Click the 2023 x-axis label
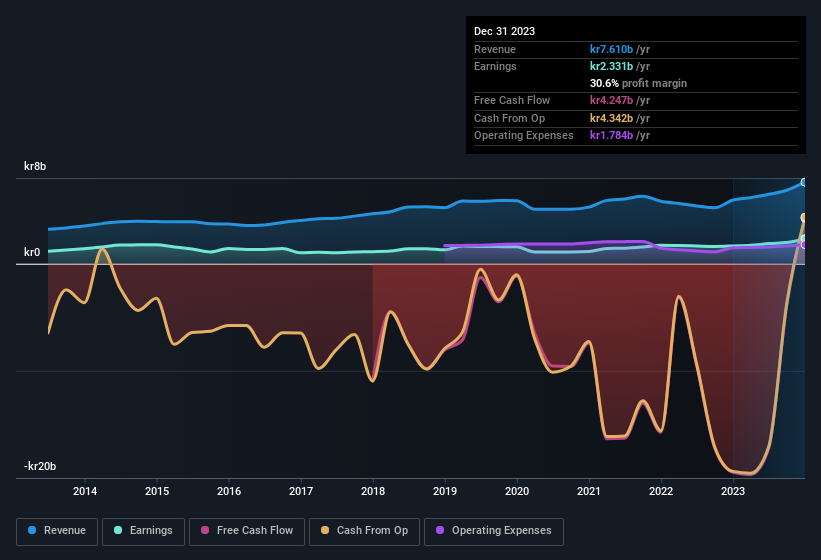 733,491
